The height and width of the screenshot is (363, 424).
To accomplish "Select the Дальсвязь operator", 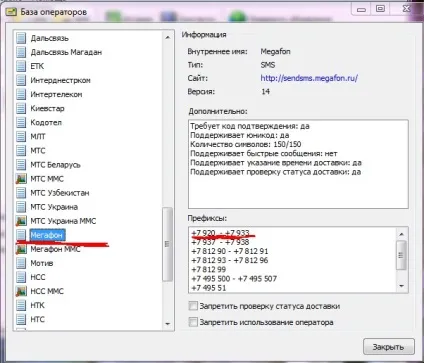I will coord(49,38).
